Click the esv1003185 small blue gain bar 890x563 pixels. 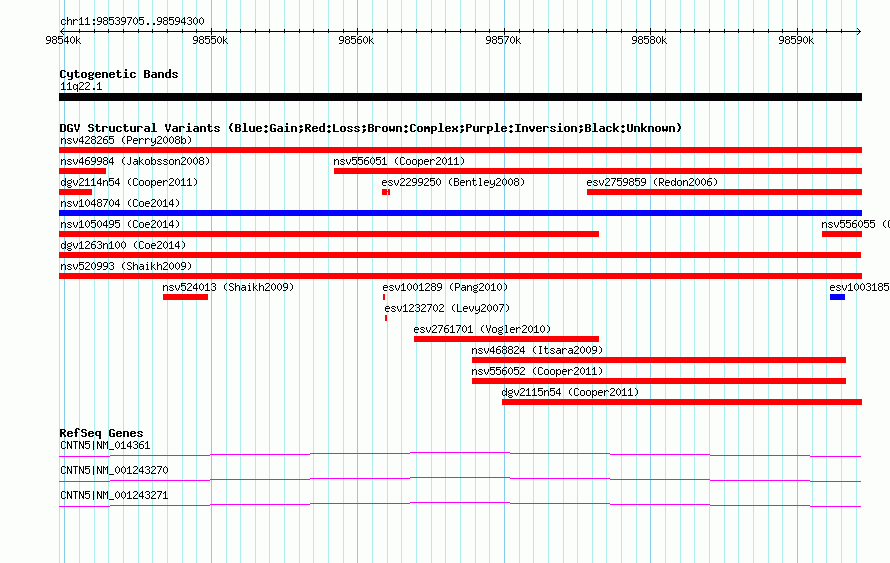coord(837,297)
